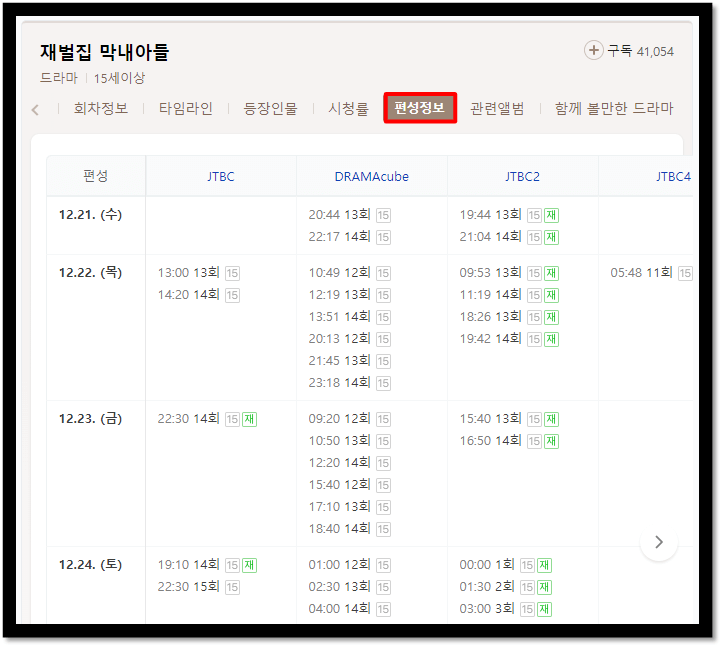
Task: Click the 18:40 14회 entry
Action: pyautogui.click(x=349, y=530)
